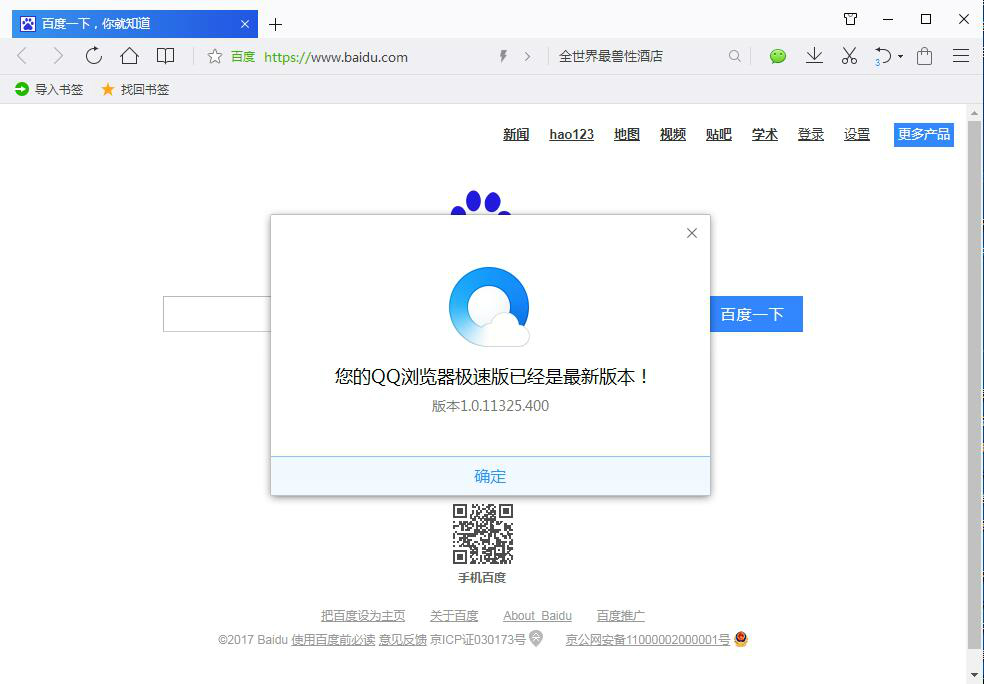This screenshot has width=984, height=684.
Task: Open the 设置 settings link
Action: point(857,134)
